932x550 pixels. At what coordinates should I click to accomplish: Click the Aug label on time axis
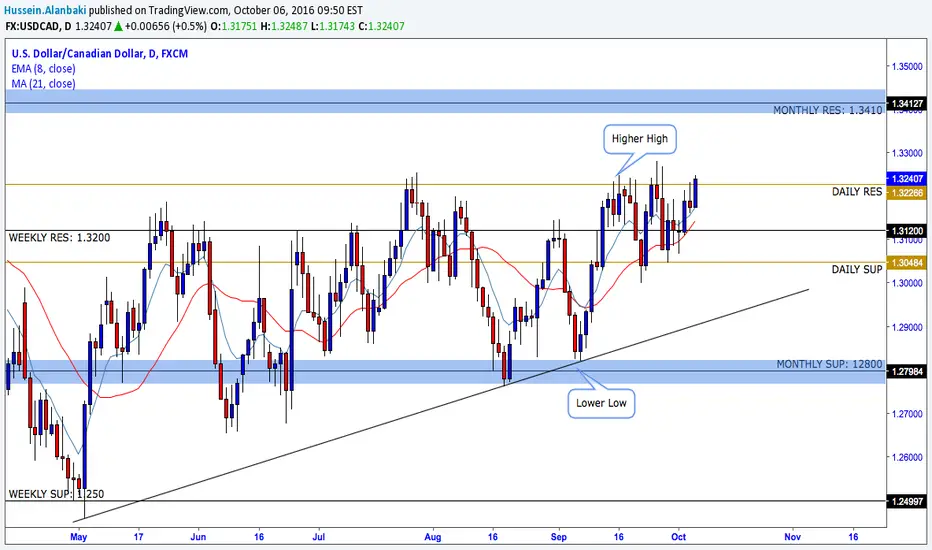[x=433, y=537]
